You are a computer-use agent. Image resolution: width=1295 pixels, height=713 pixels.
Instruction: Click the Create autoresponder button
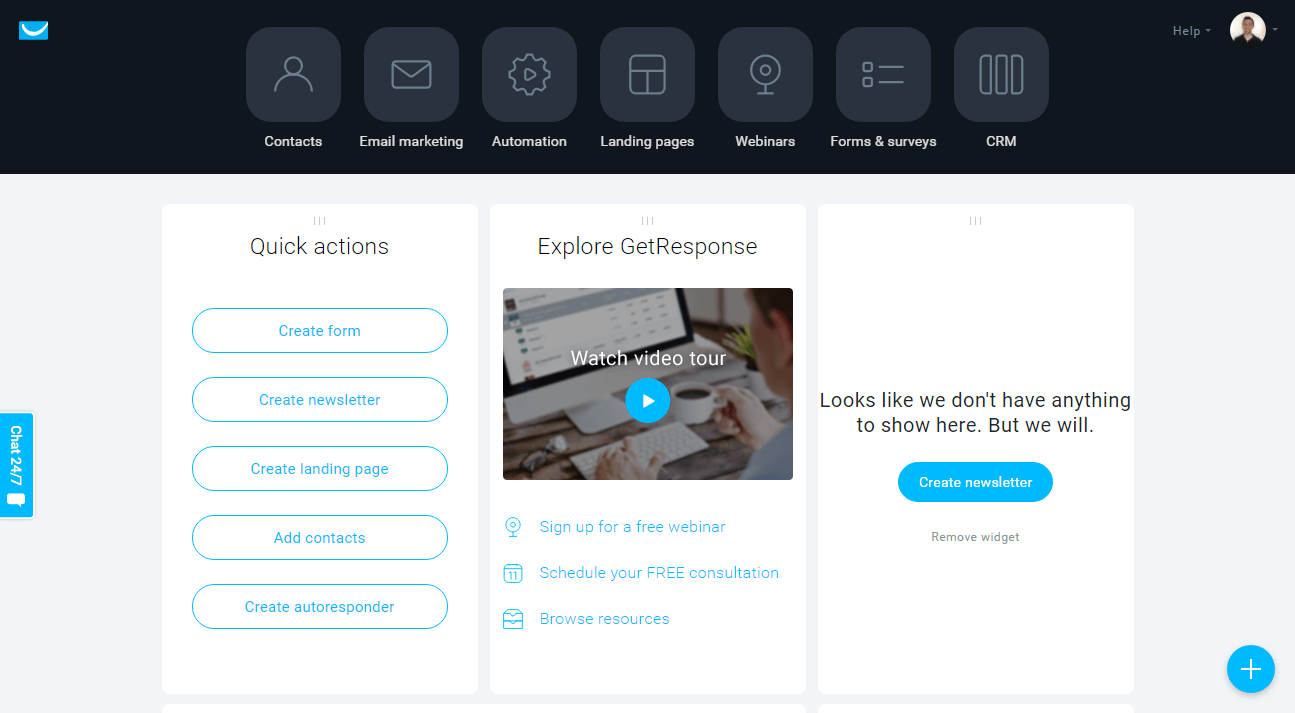320,607
